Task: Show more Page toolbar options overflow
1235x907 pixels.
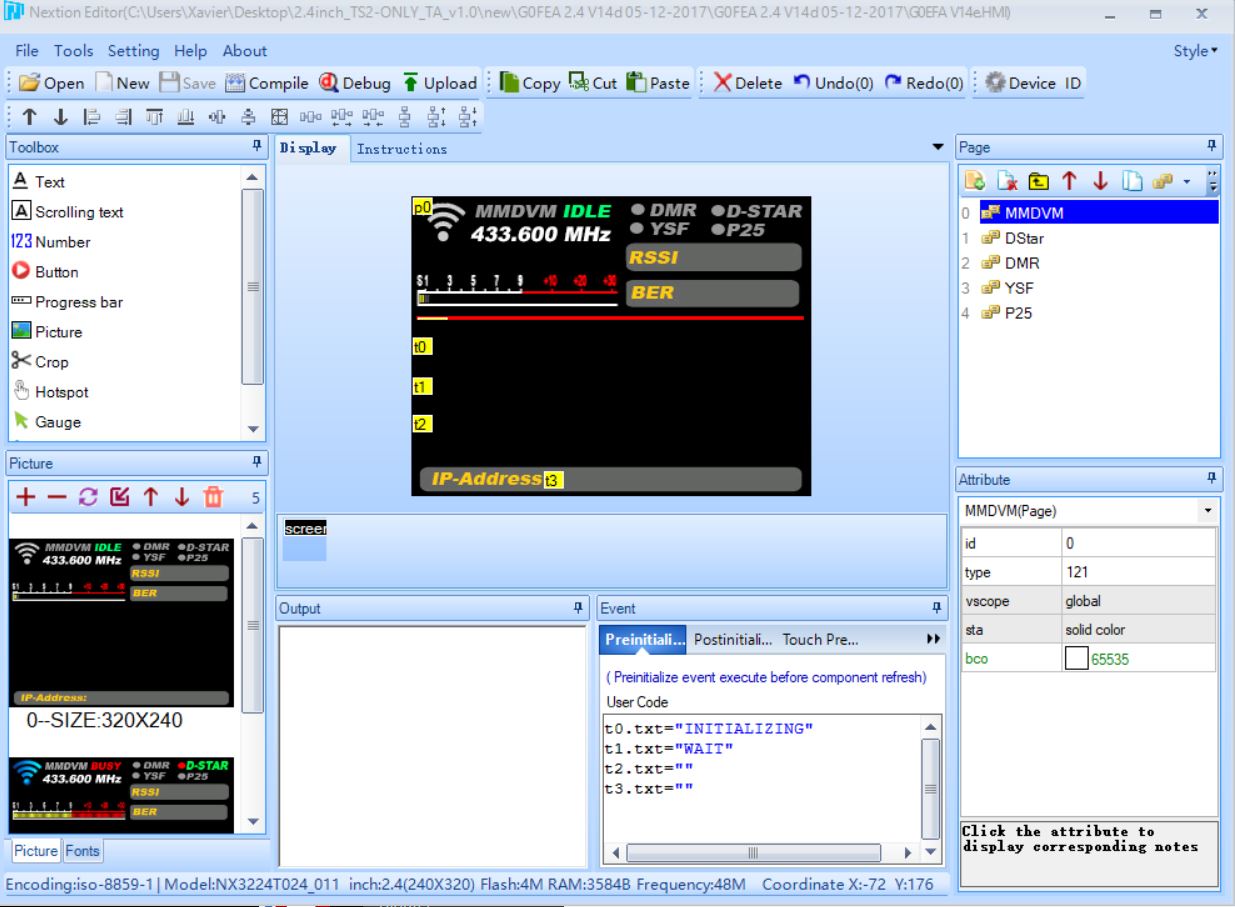Action: click(1213, 182)
